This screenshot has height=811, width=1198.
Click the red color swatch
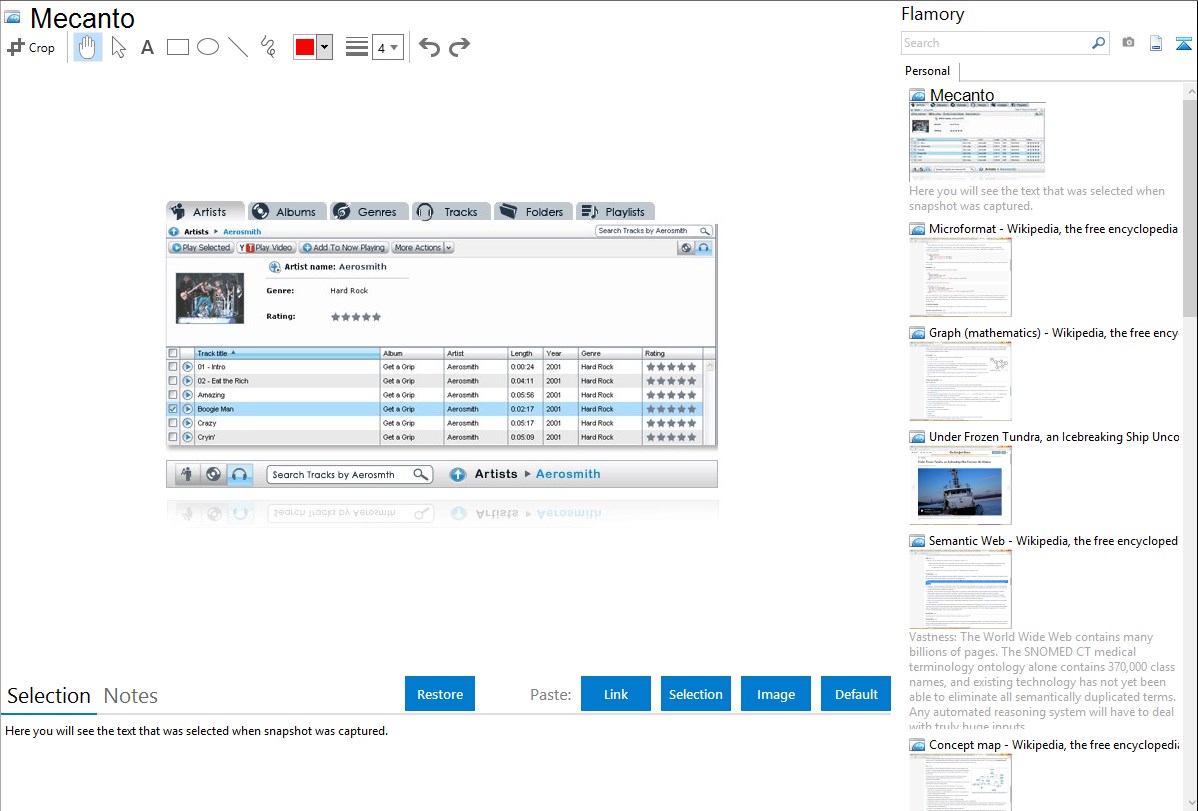point(305,47)
